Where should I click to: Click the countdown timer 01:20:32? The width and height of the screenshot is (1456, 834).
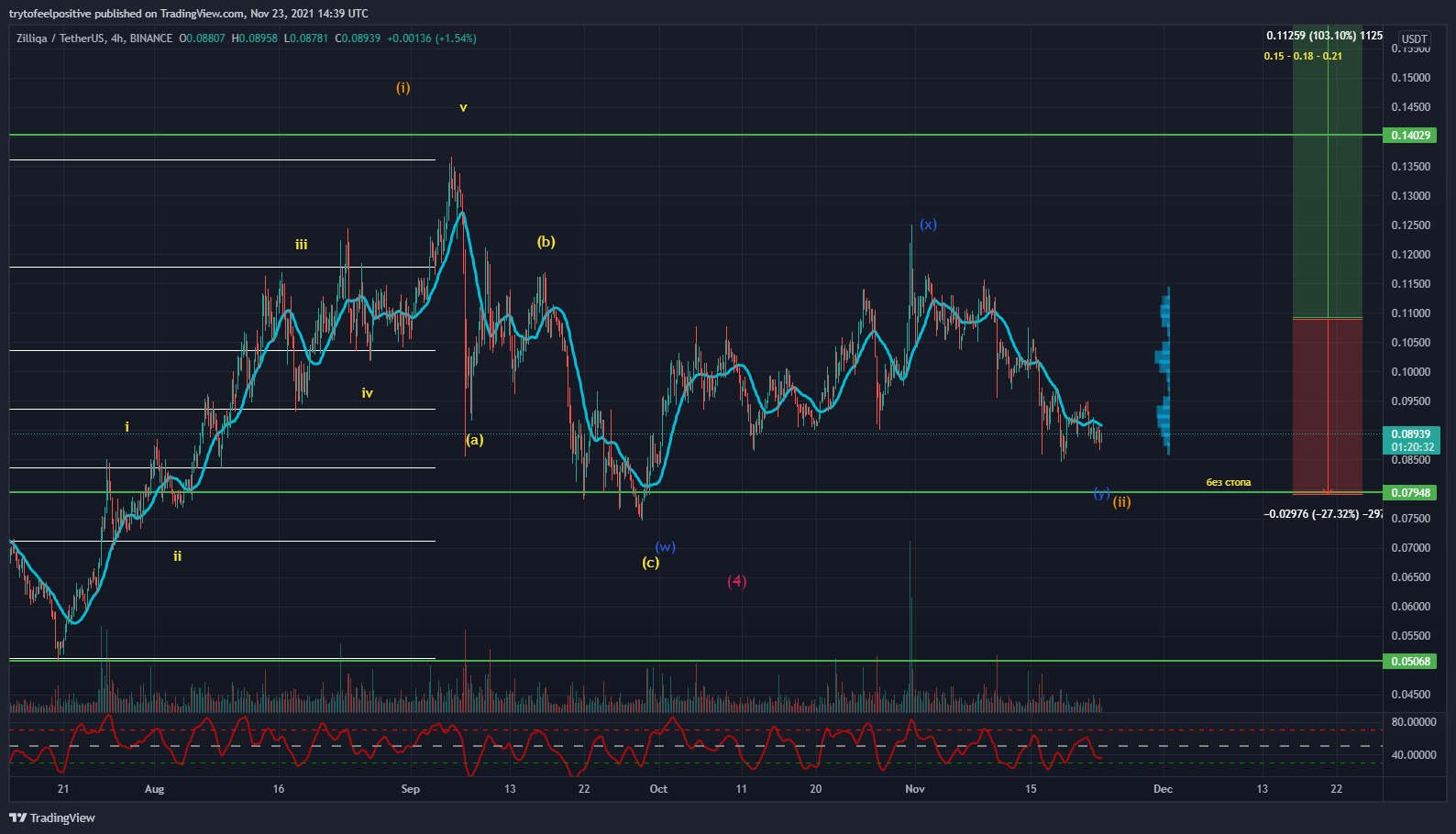click(x=1412, y=447)
